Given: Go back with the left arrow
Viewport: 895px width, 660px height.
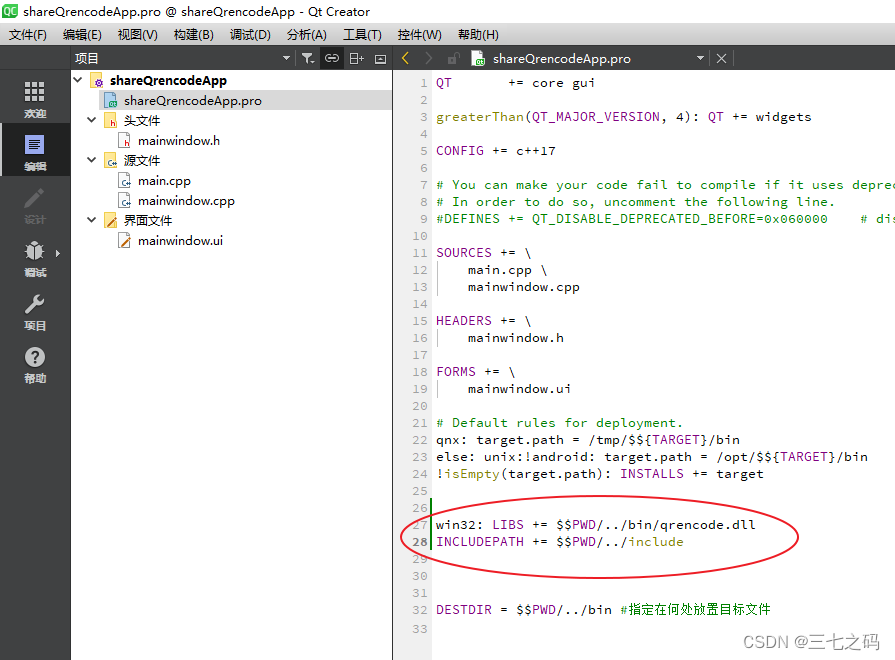Looking at the screenshot, I should [405, 58].
